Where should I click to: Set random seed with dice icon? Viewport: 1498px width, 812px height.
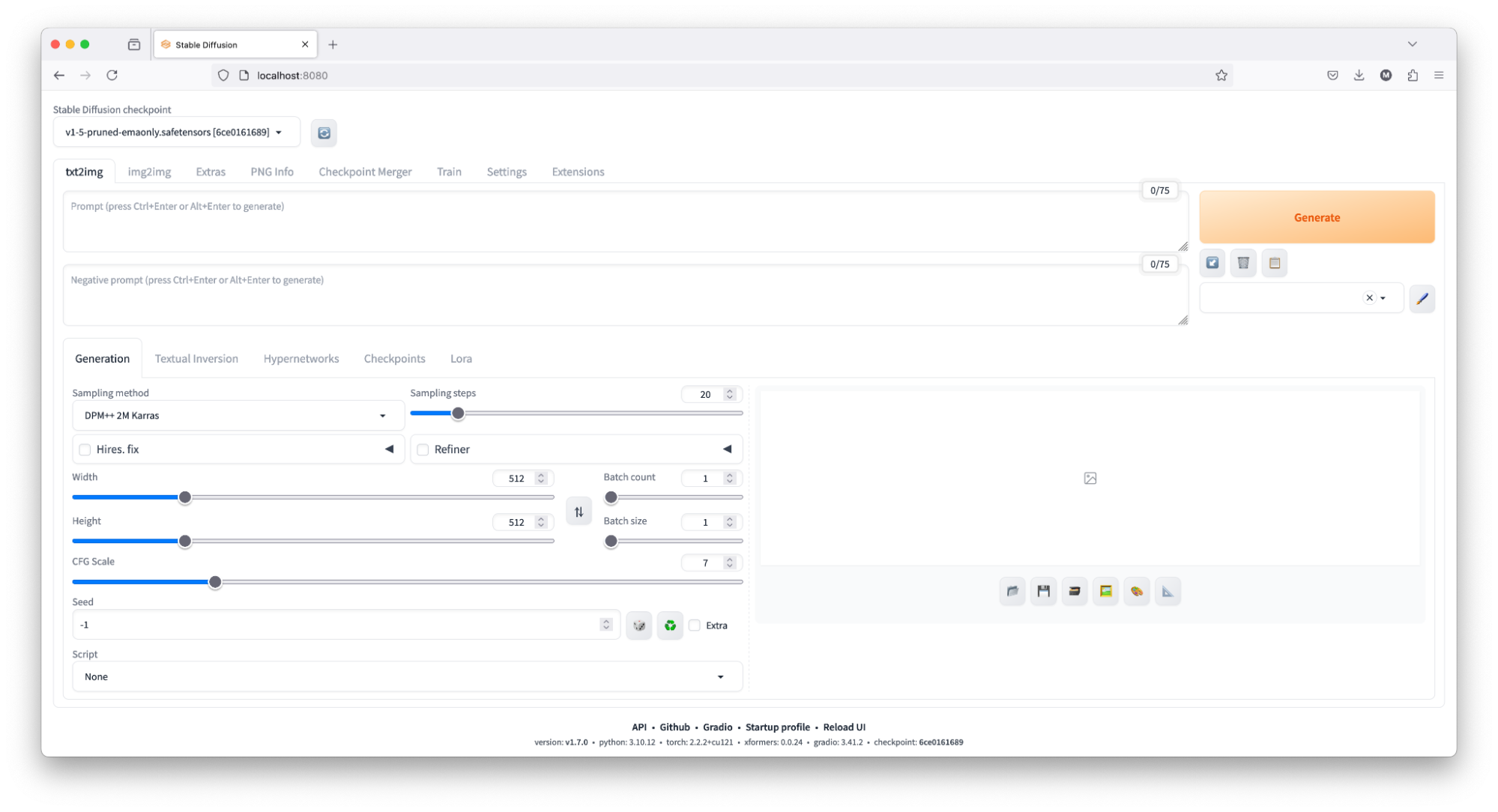(639, 625)
